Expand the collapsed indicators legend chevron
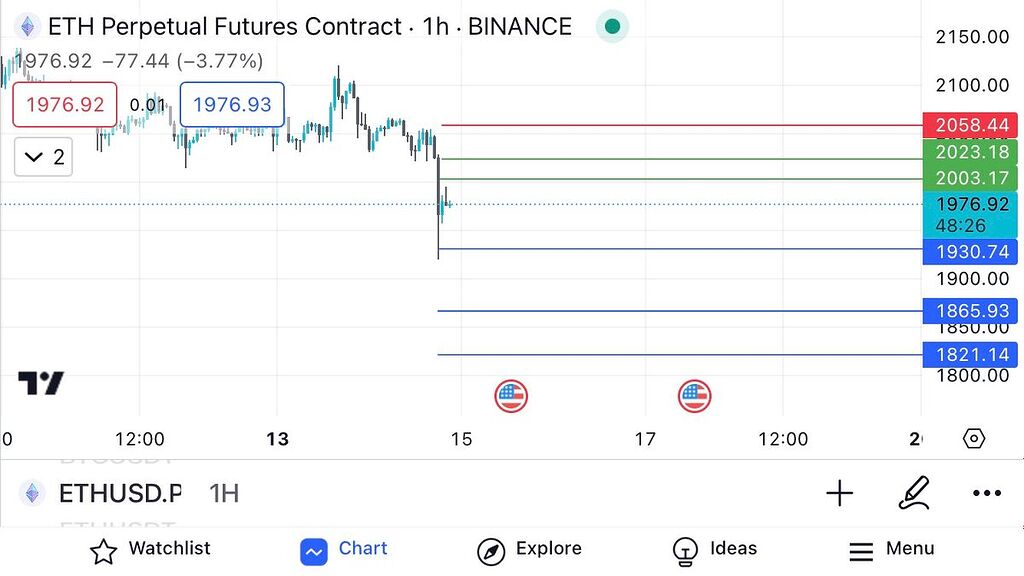Viewport: 1024px width, 576px height. (44, 157)
